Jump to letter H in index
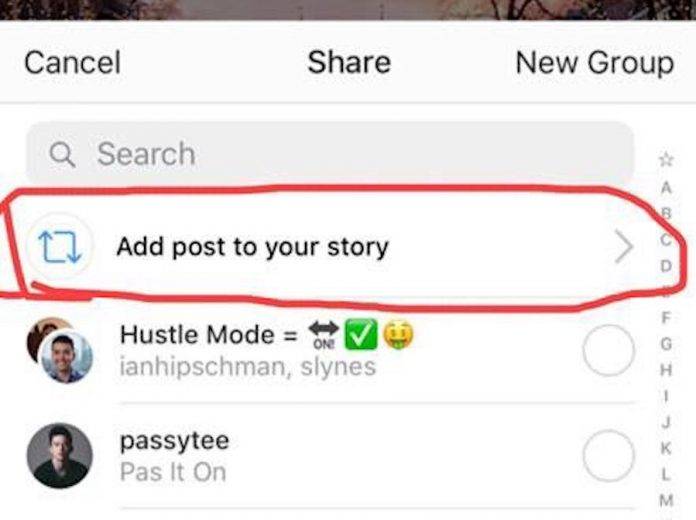Screen dimensions: 696x520 tap(666, 369)
